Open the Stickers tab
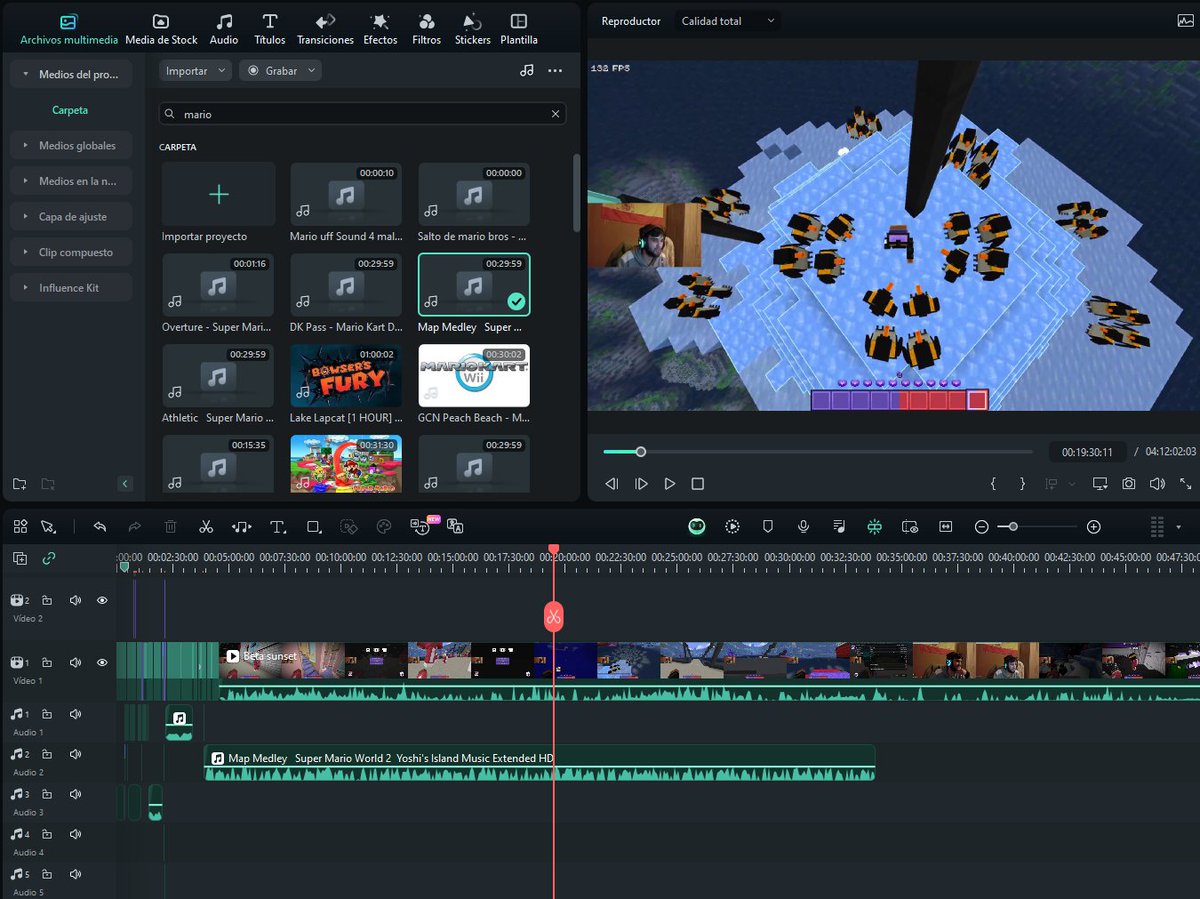The width and height of the screenshot is (1200, 899). (472, 29)
